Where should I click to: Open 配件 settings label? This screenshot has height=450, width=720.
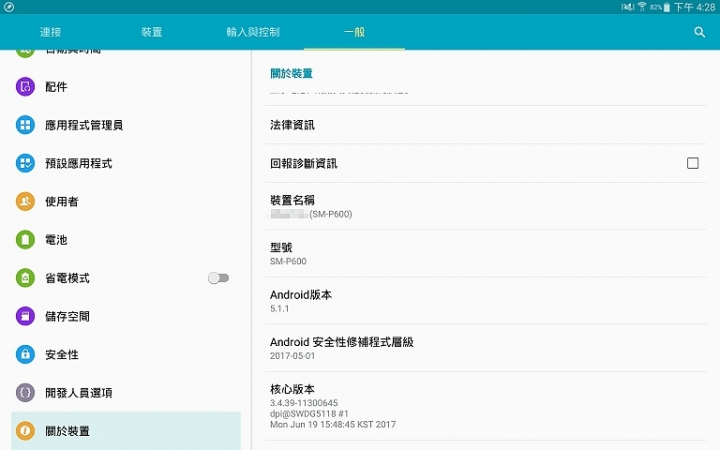point(56,87)
